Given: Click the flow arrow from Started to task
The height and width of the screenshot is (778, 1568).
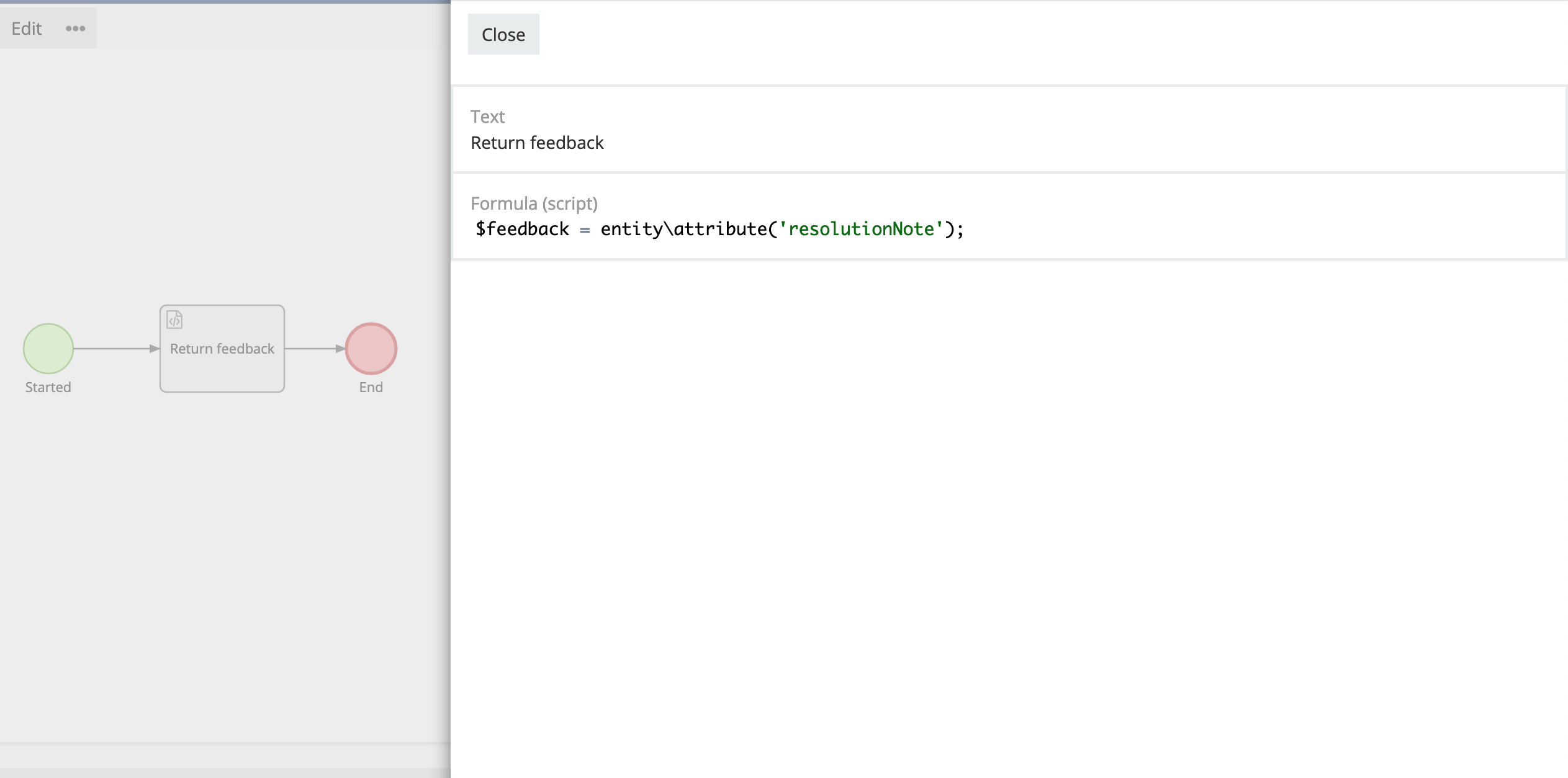Looking at the screenshot, I should click(115, 349).
